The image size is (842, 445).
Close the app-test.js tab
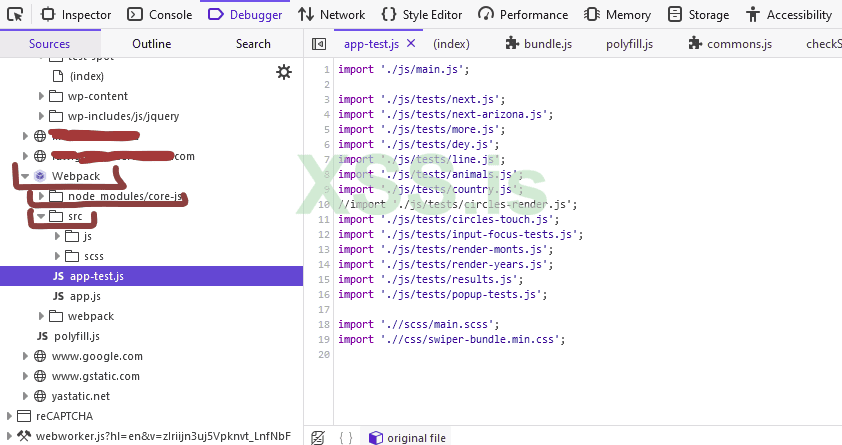410,44
